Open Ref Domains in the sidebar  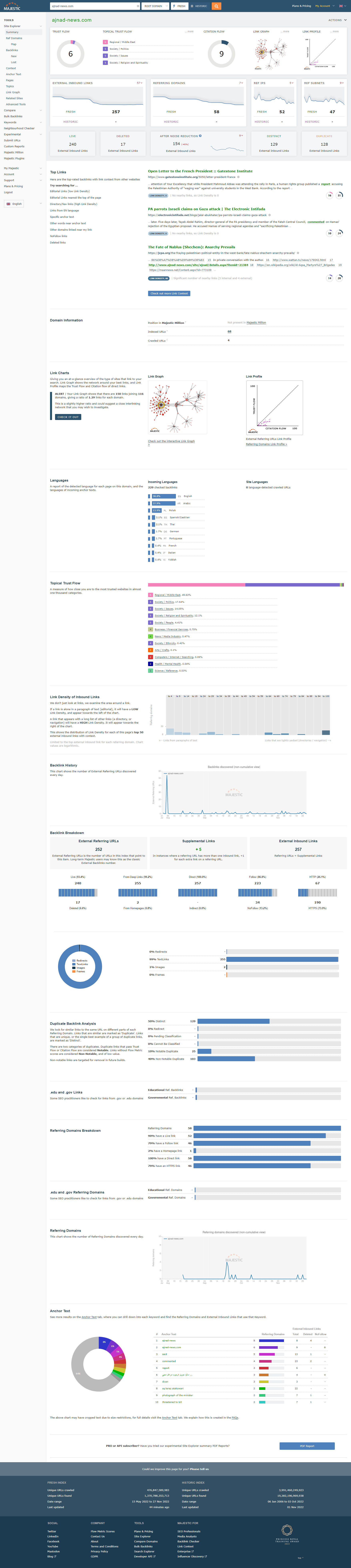click(x=14, y=38)
